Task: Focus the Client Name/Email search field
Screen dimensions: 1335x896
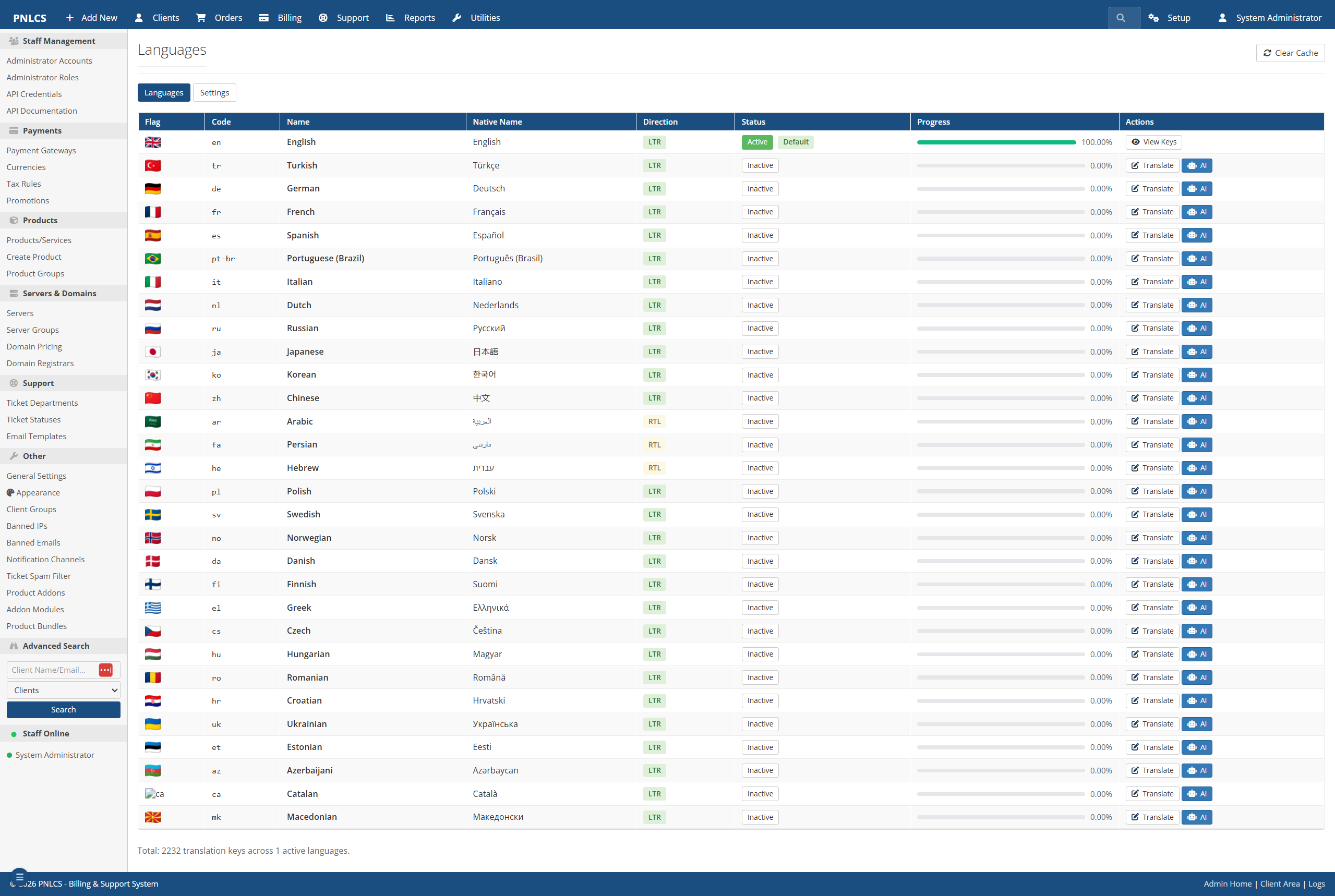Action: [x=52, y=670]
